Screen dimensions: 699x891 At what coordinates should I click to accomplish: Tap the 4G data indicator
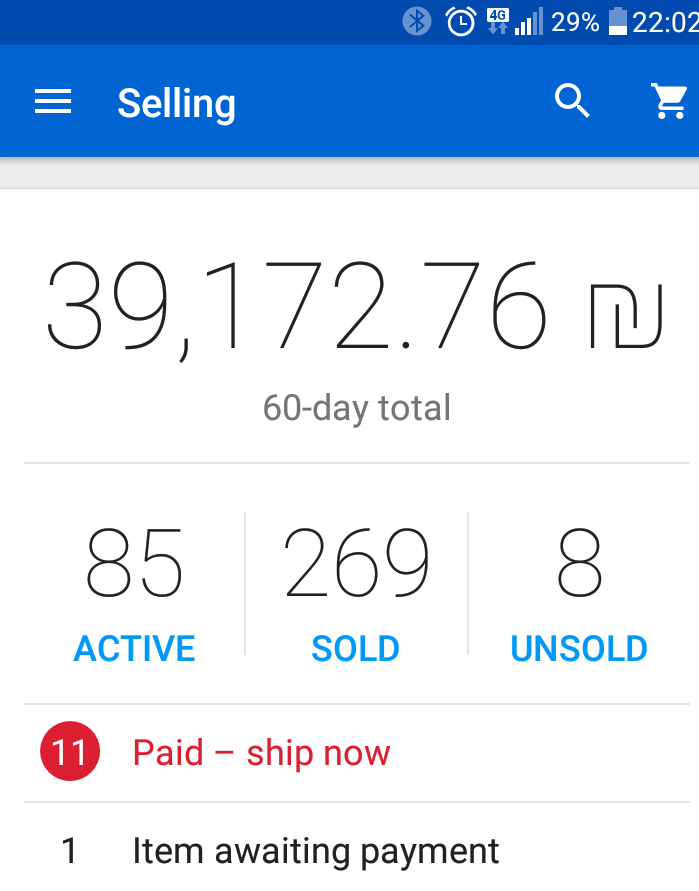pyautogui.click(x=498, y=20)
